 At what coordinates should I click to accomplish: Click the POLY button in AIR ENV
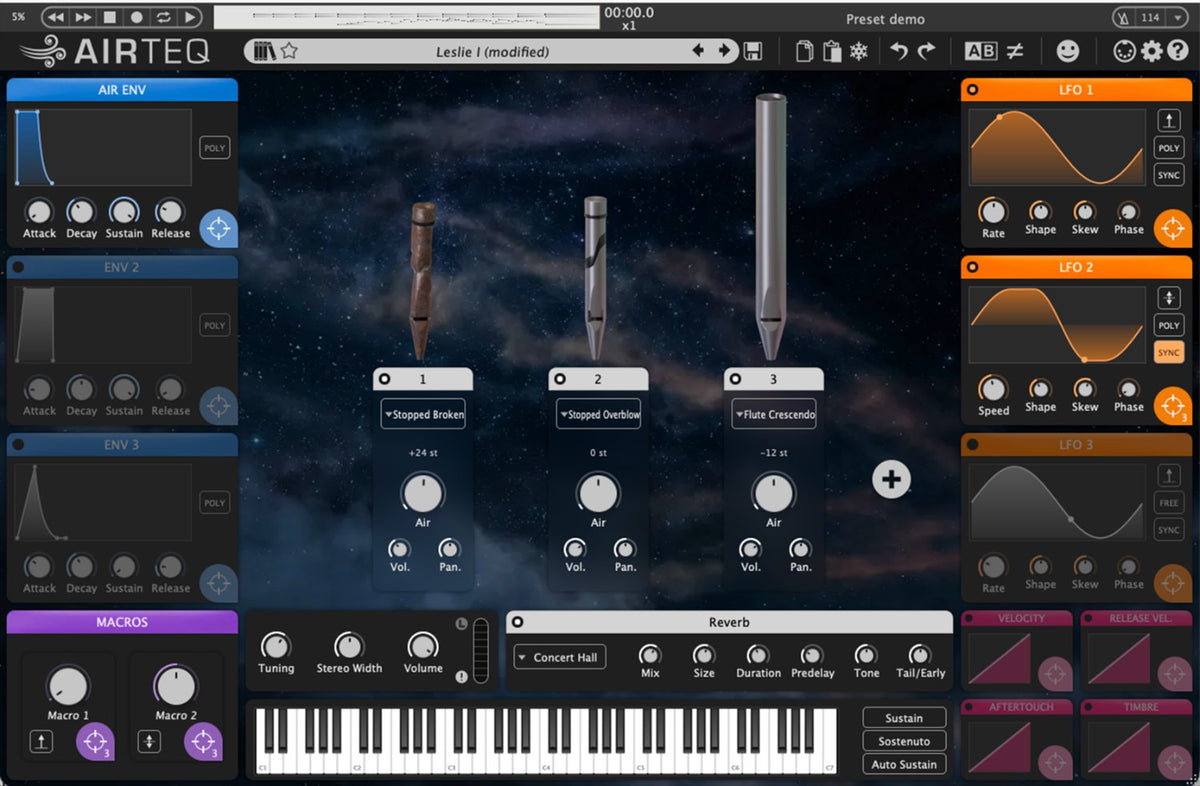tap(215, 148)
